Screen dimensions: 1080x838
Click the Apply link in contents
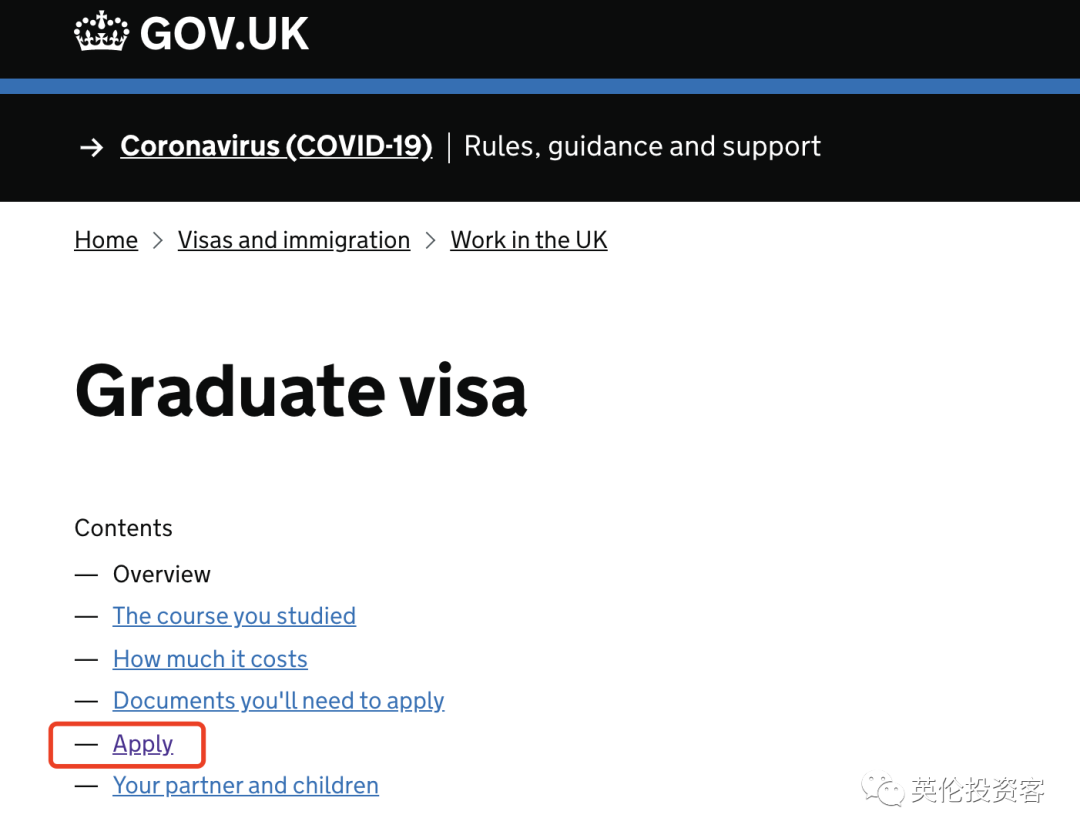click(143, 744)
